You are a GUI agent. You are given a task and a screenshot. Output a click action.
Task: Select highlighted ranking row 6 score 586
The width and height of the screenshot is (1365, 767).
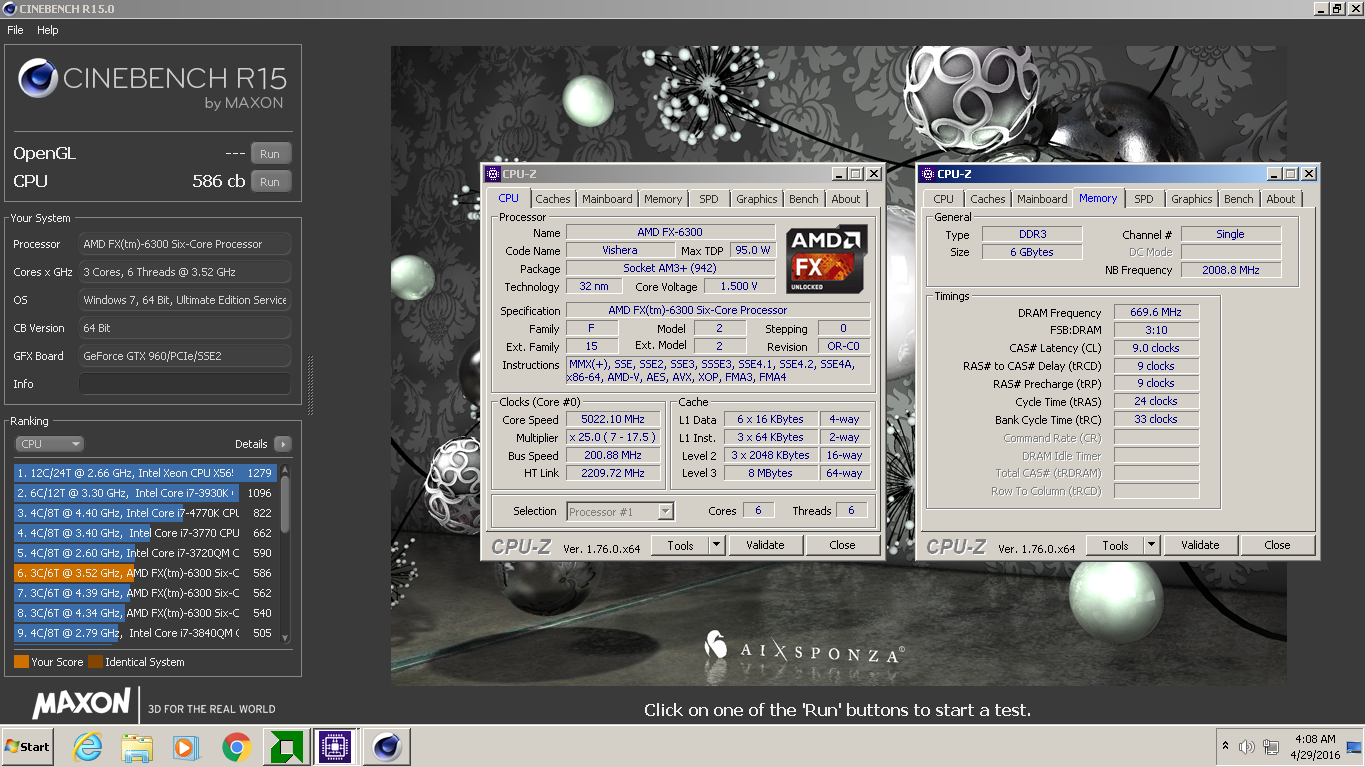pos(145,573)
